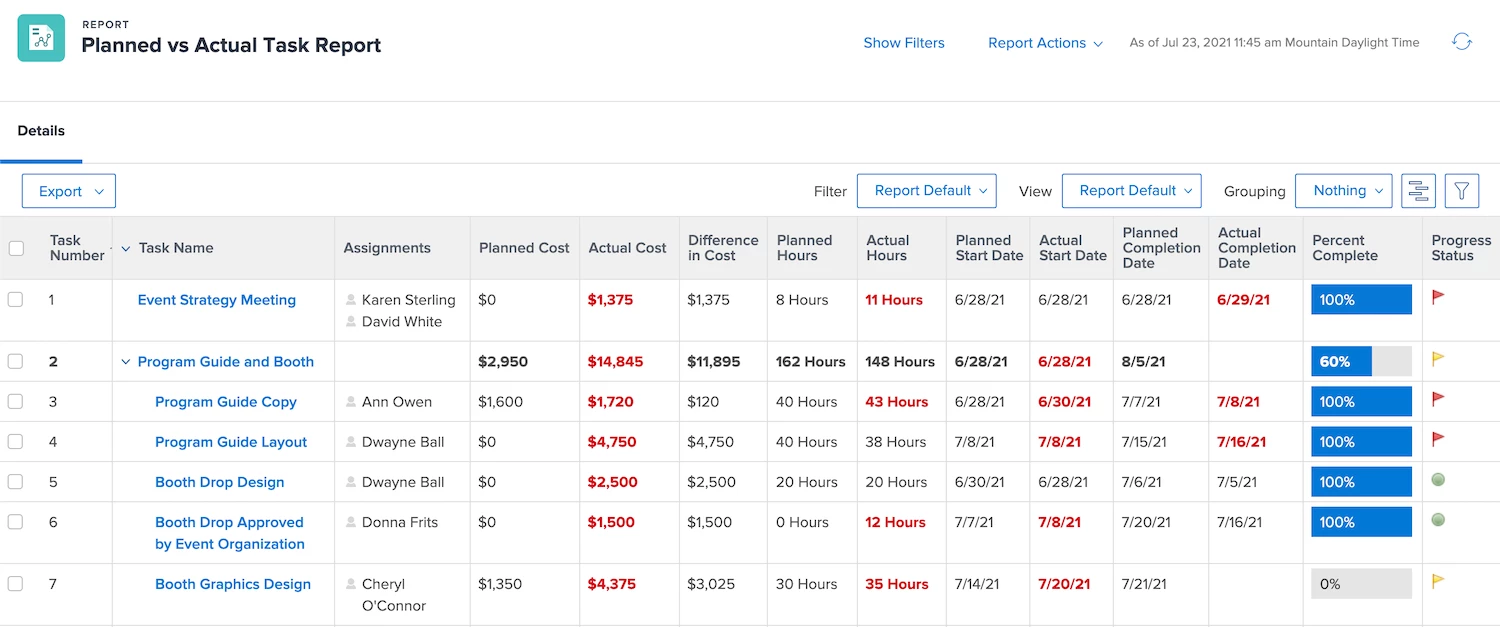Open the Grouping Nothing dropdown
The width and height of the screenshot is (1500, 627).
[1343, 190]
